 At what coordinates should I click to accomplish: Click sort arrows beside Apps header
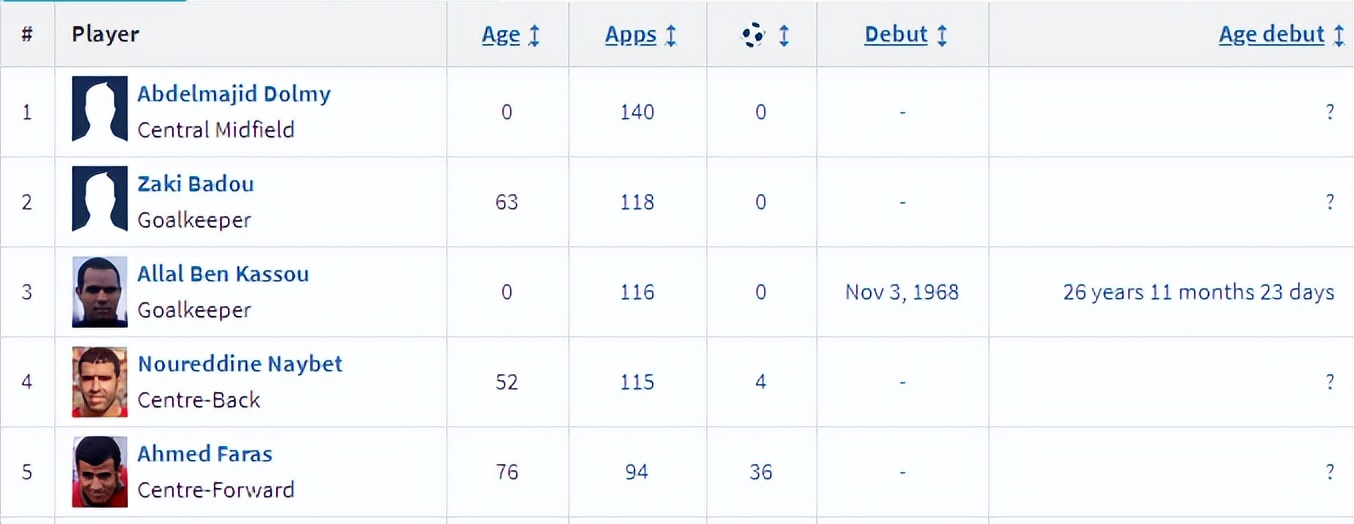click(x=670, y=35)
